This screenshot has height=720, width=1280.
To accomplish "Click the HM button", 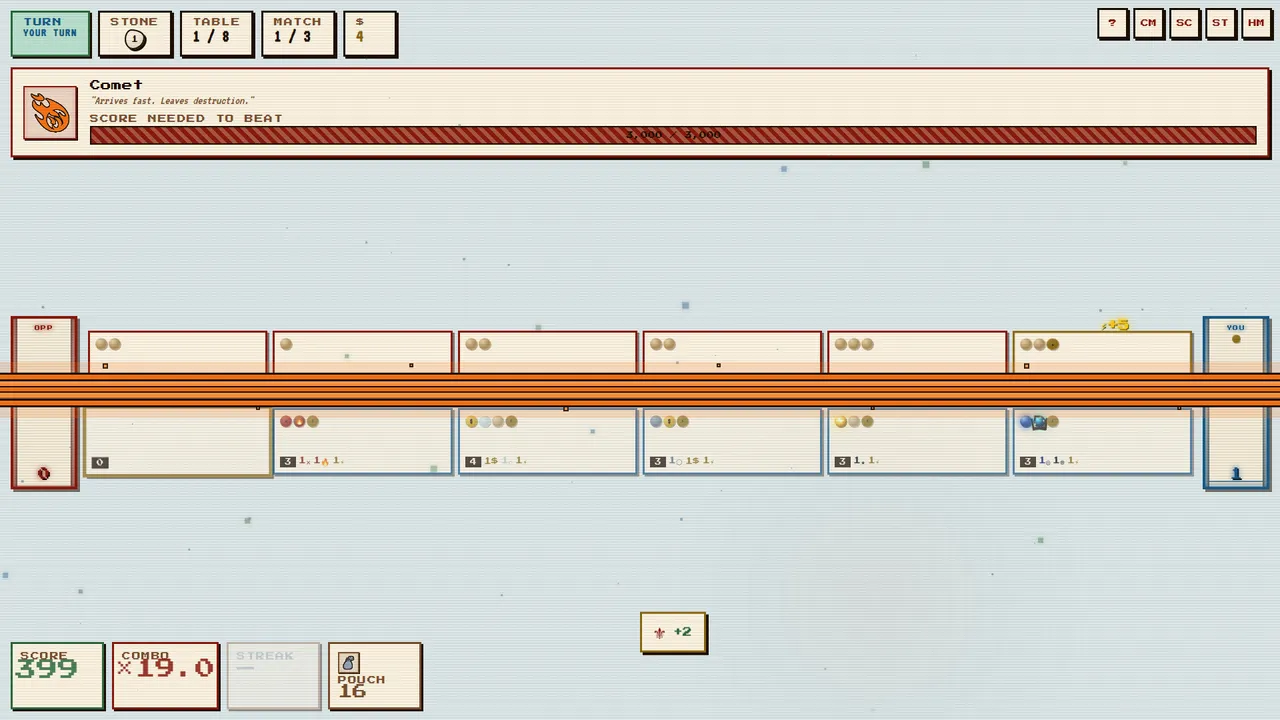I will (x=1256, y=24).
